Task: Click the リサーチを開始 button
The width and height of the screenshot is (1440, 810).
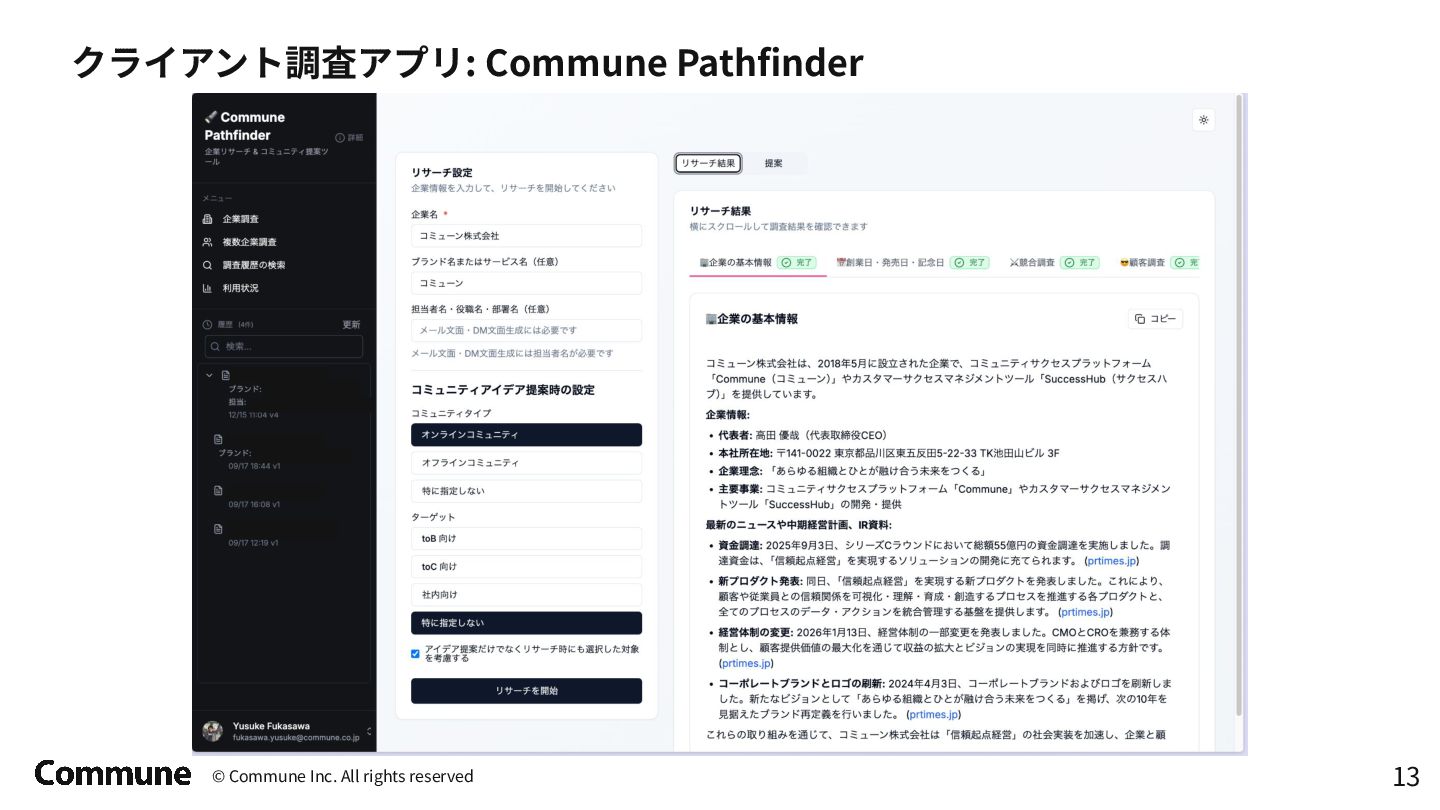Action: [526, 691]
